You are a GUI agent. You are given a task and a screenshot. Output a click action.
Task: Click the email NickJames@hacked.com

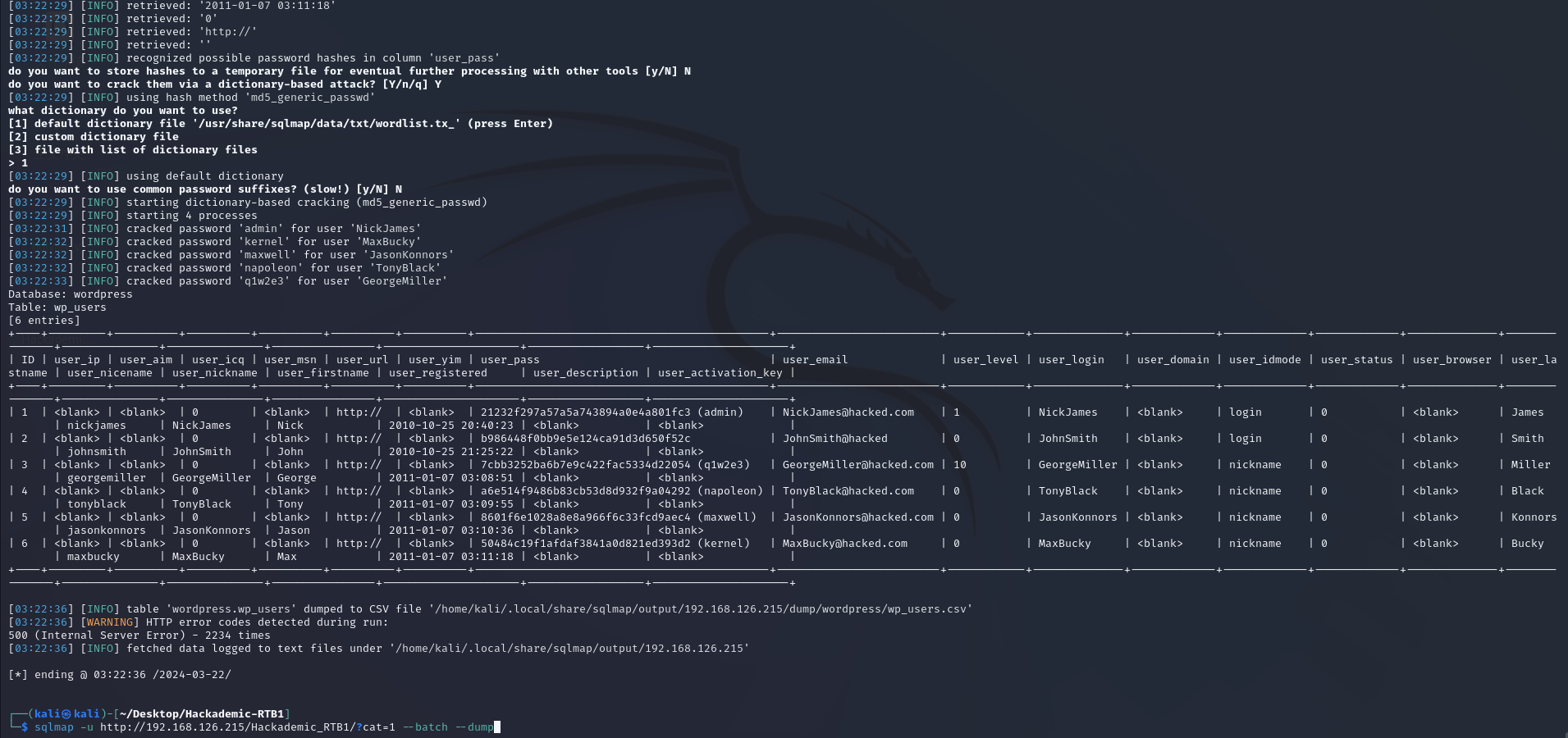[848, 412]
